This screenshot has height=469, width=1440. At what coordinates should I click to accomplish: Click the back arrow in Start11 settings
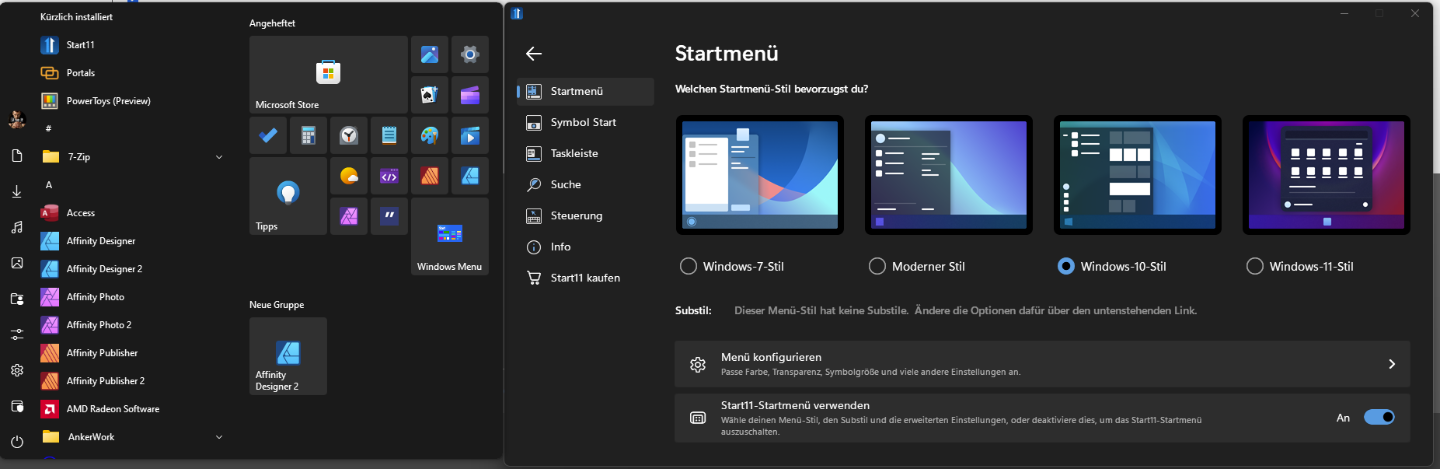(x=534, y=54)
